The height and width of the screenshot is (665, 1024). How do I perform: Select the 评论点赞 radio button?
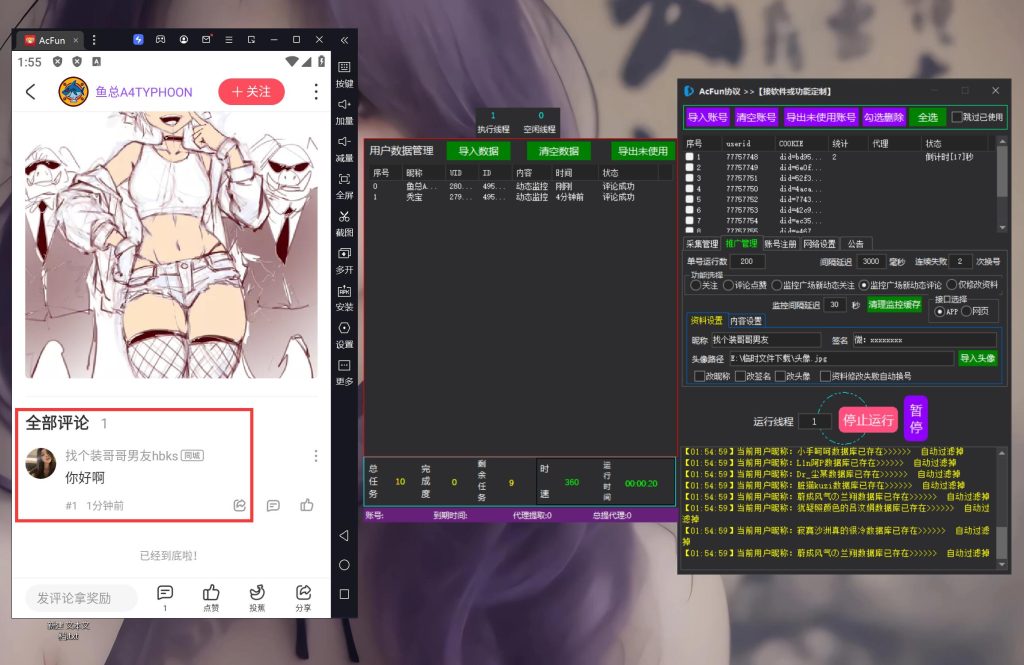coord(728,285)
